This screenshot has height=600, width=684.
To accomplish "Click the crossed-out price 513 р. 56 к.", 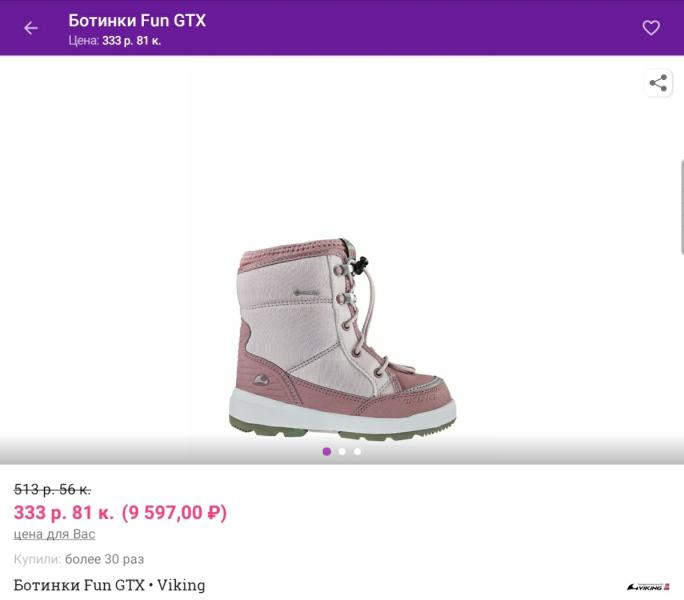I will point(52,490).
